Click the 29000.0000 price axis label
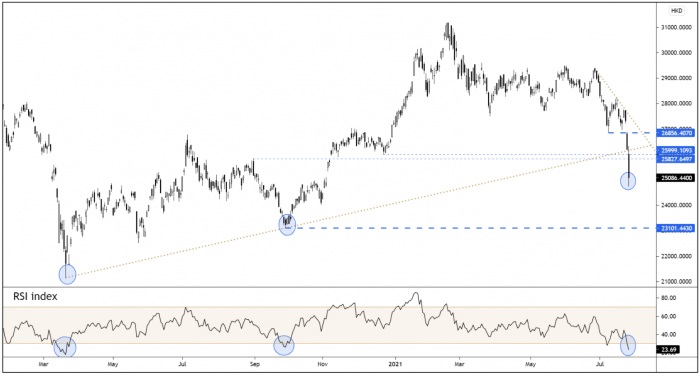The height and width of the screenshot is (376, 700). click(677, 78)
